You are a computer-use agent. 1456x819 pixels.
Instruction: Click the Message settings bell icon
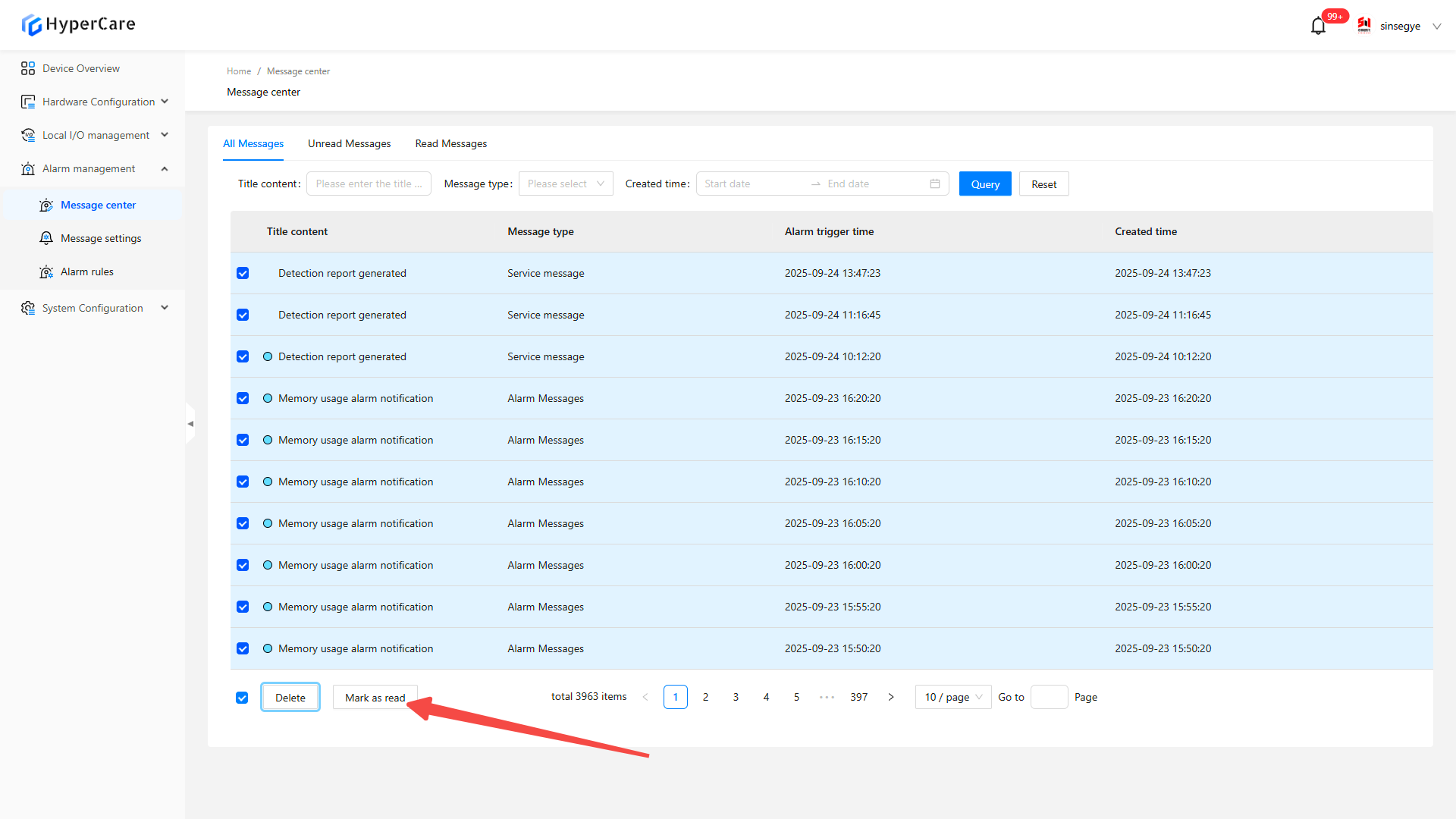(46, 238)
